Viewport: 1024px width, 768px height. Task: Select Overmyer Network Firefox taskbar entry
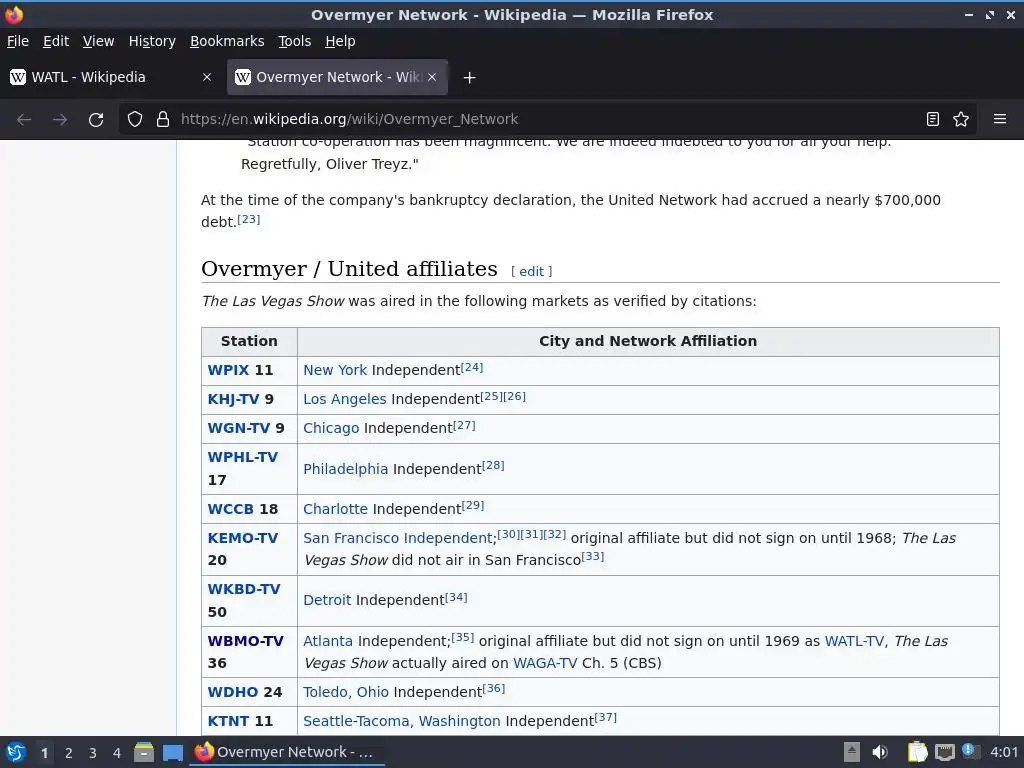287,752
